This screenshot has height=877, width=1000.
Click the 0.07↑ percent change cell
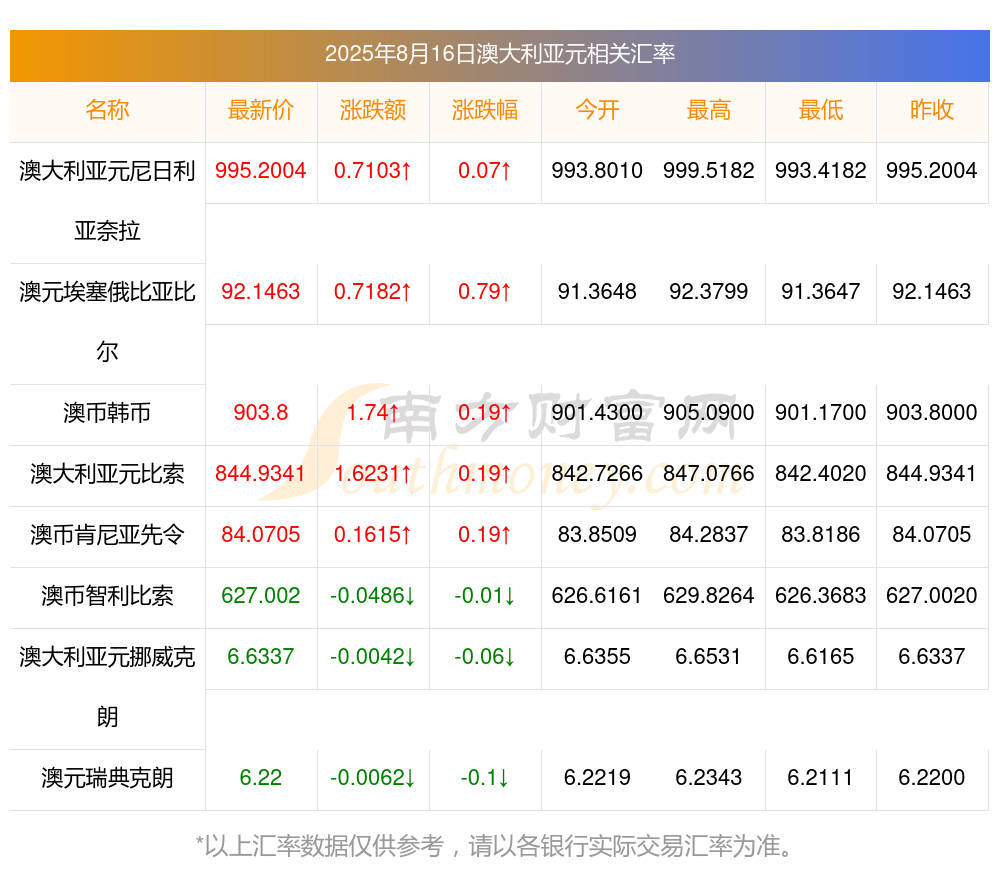(485, 171)
